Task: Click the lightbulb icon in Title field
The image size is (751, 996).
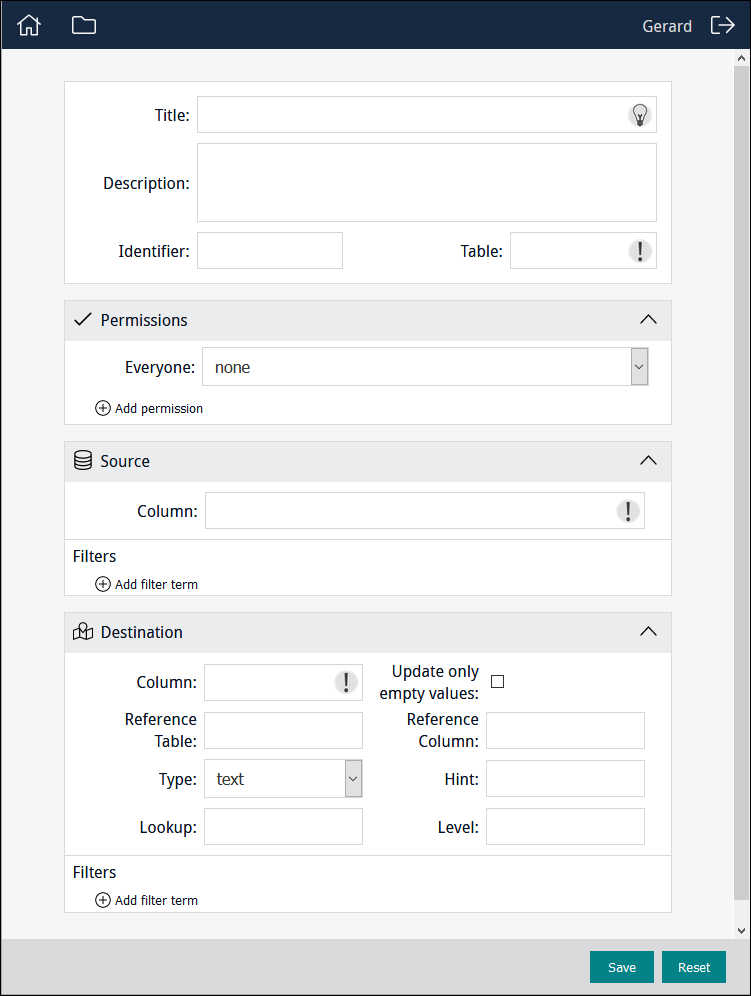Action: pos(639,115)
